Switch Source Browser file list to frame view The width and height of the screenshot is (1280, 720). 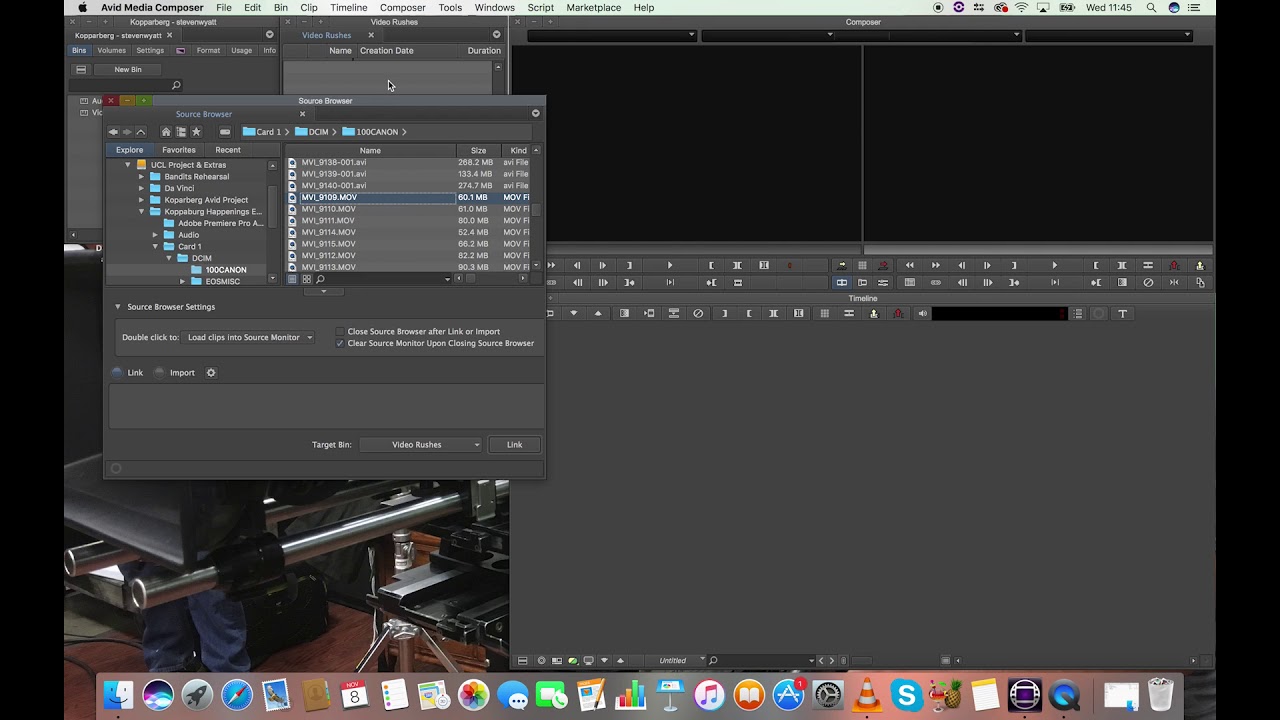click(x=306, y=279)
